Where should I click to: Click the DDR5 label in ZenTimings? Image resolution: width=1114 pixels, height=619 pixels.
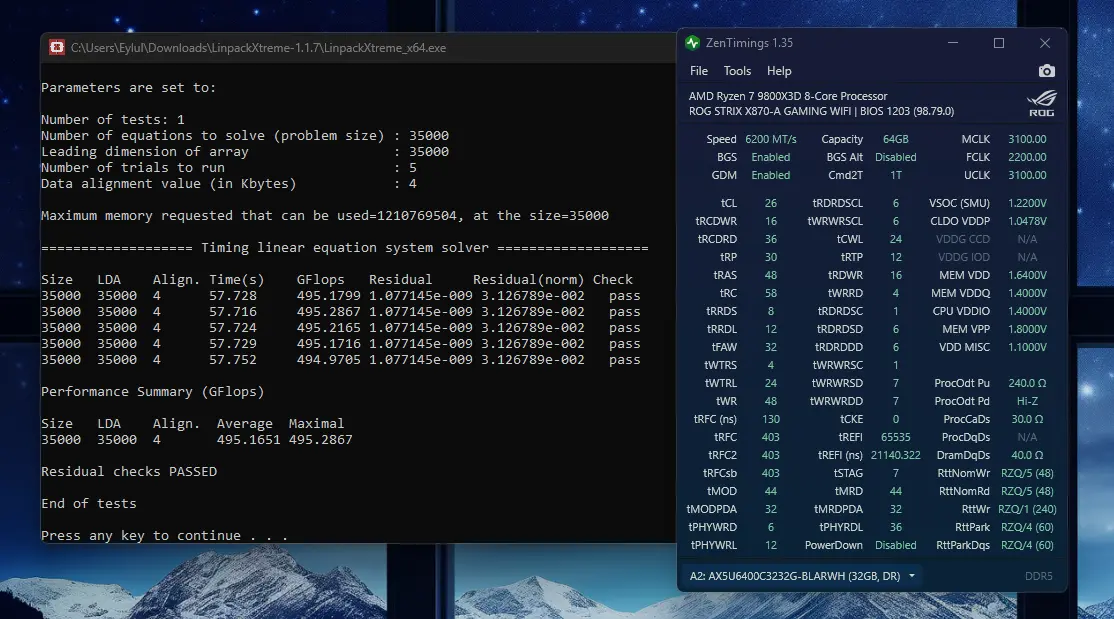pyautogui.click(x=1039, y=576)
